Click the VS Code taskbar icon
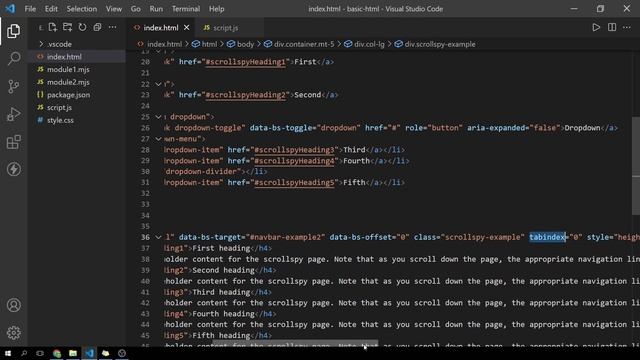This screenshot has height=360, width=640. (x=89, y=353)
